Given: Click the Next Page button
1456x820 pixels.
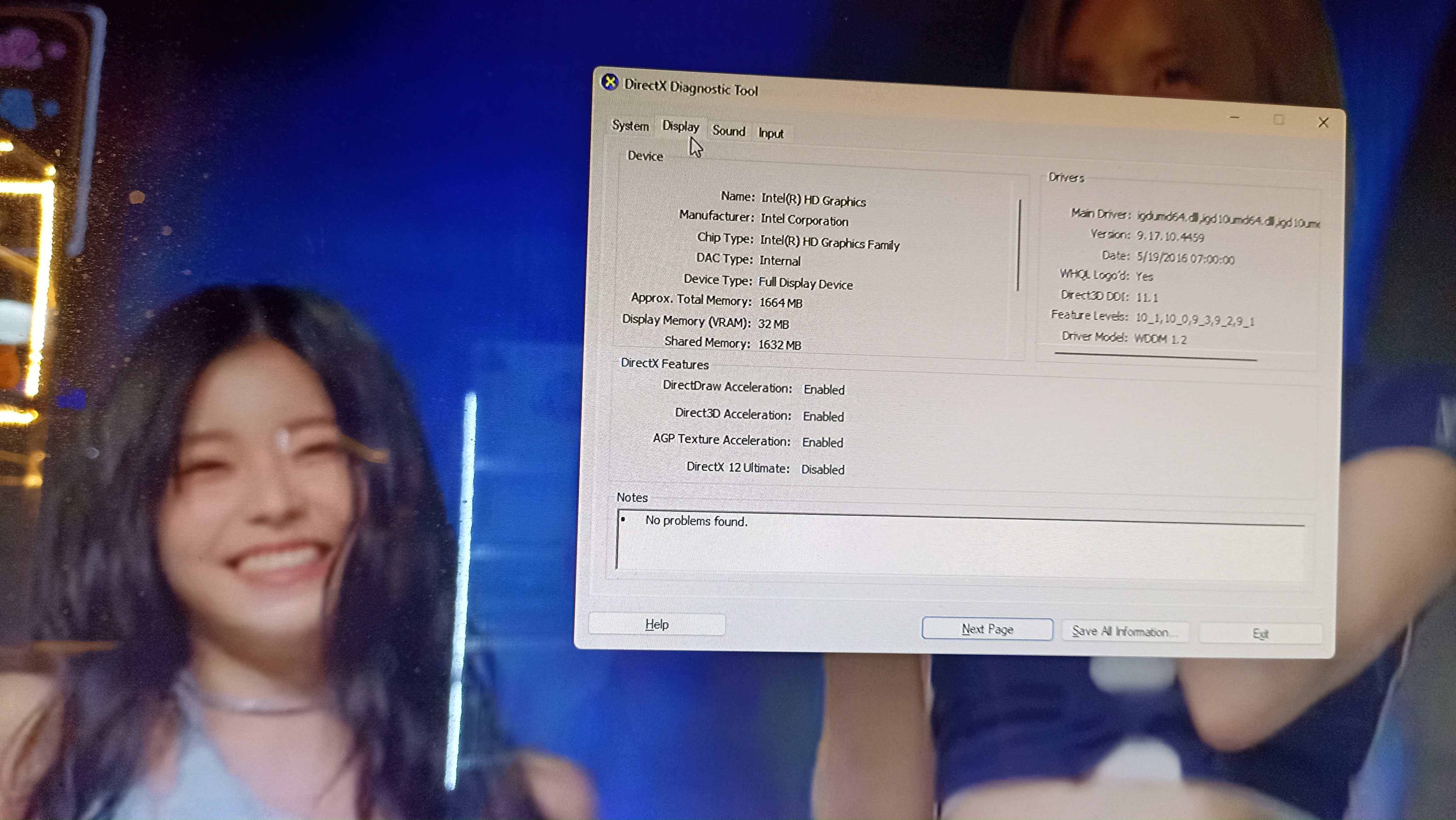Looking at the screenshot, I should (987, 629).
